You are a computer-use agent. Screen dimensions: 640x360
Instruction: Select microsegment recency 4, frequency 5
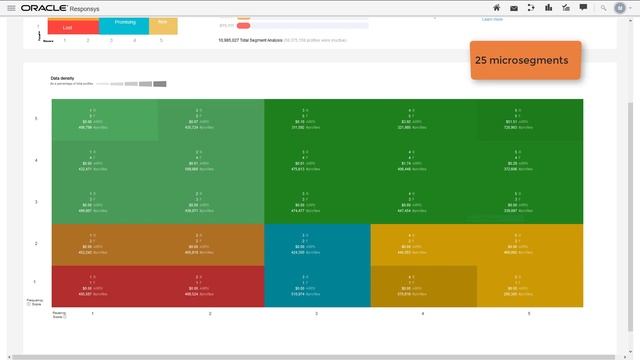coord(424,120)
